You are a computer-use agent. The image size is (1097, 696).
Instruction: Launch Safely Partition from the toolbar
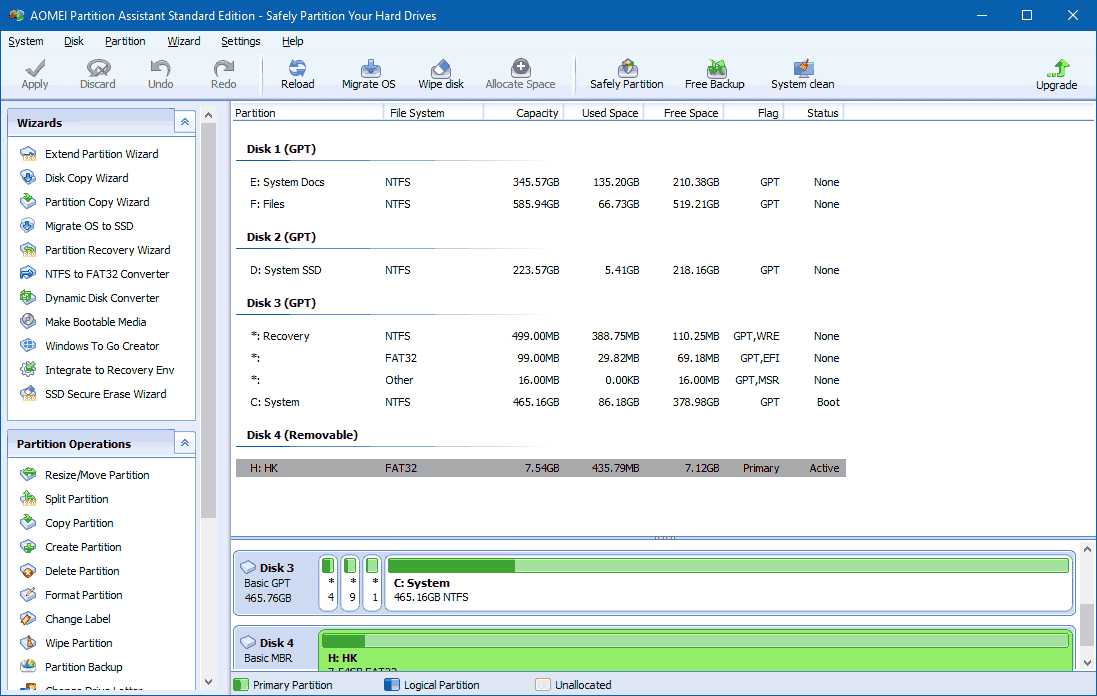point(627,72)
